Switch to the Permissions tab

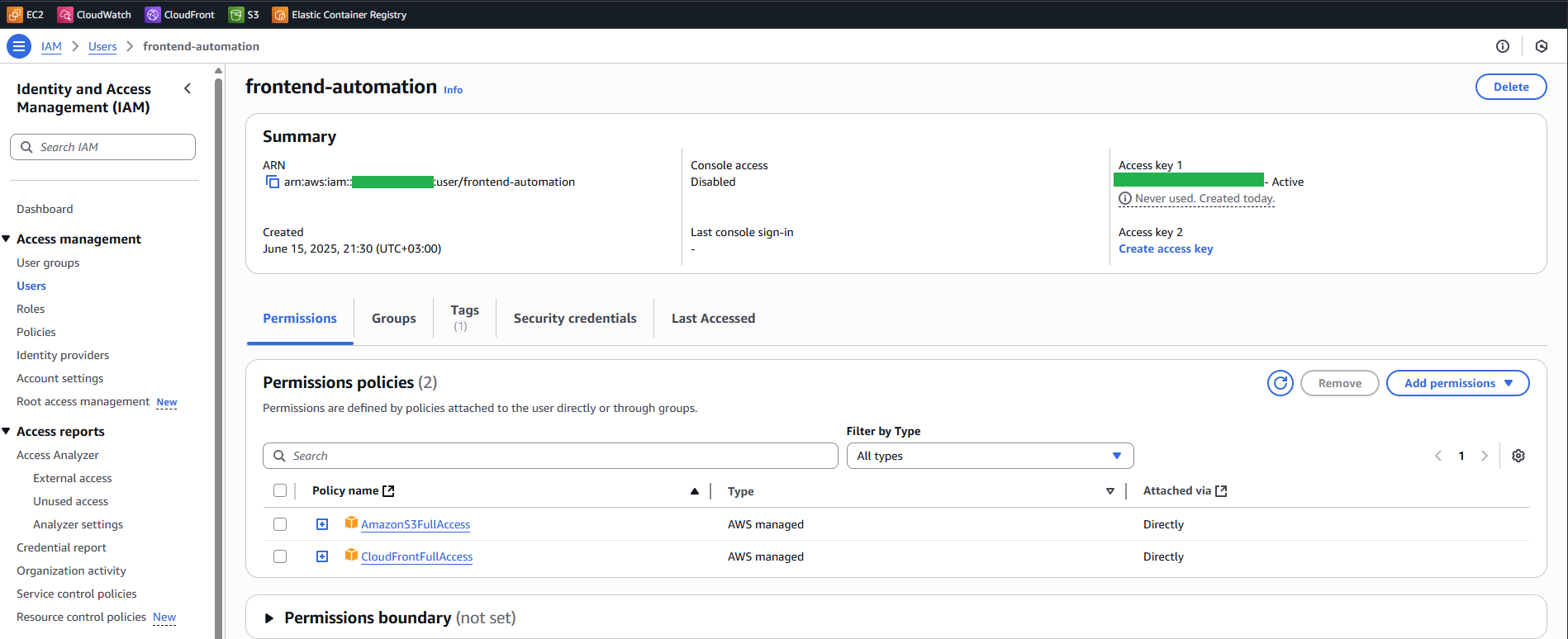tap(300, 318)
